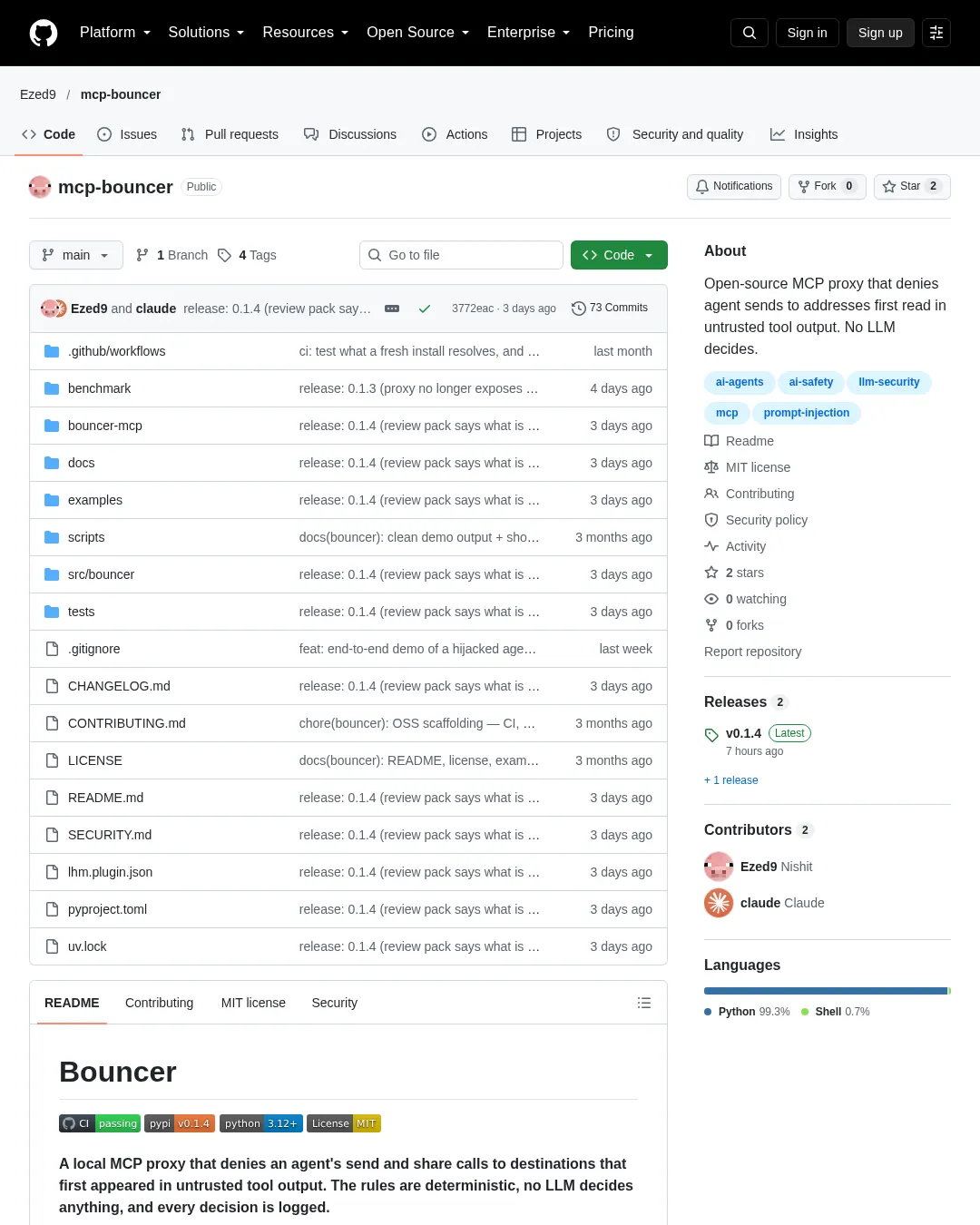Click the tag icon beside 4 Tags
Image resolution: width=980 pixels, height=1225 pixels.
(x=224, y=255)
